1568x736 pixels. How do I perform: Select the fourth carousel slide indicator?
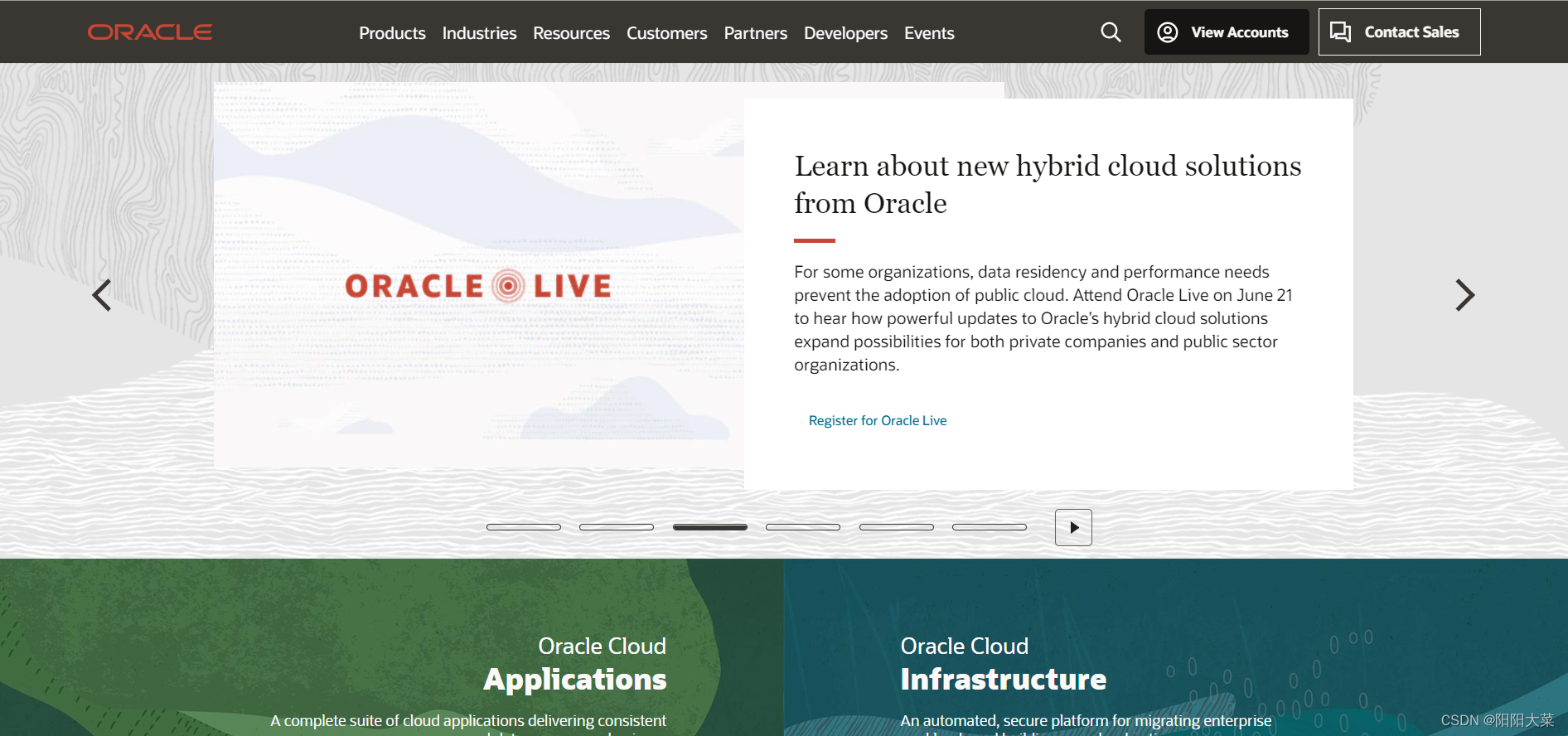803,527
